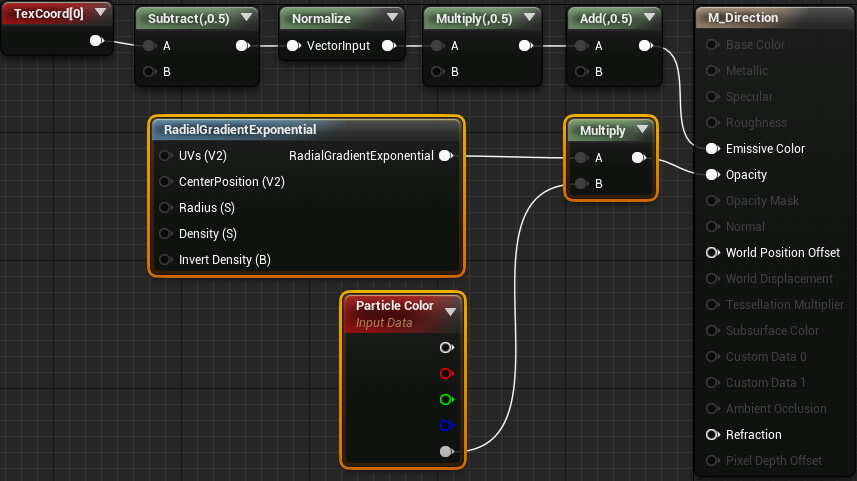
Task: Click input pin A on Subtract node
Action: (149, 46)
